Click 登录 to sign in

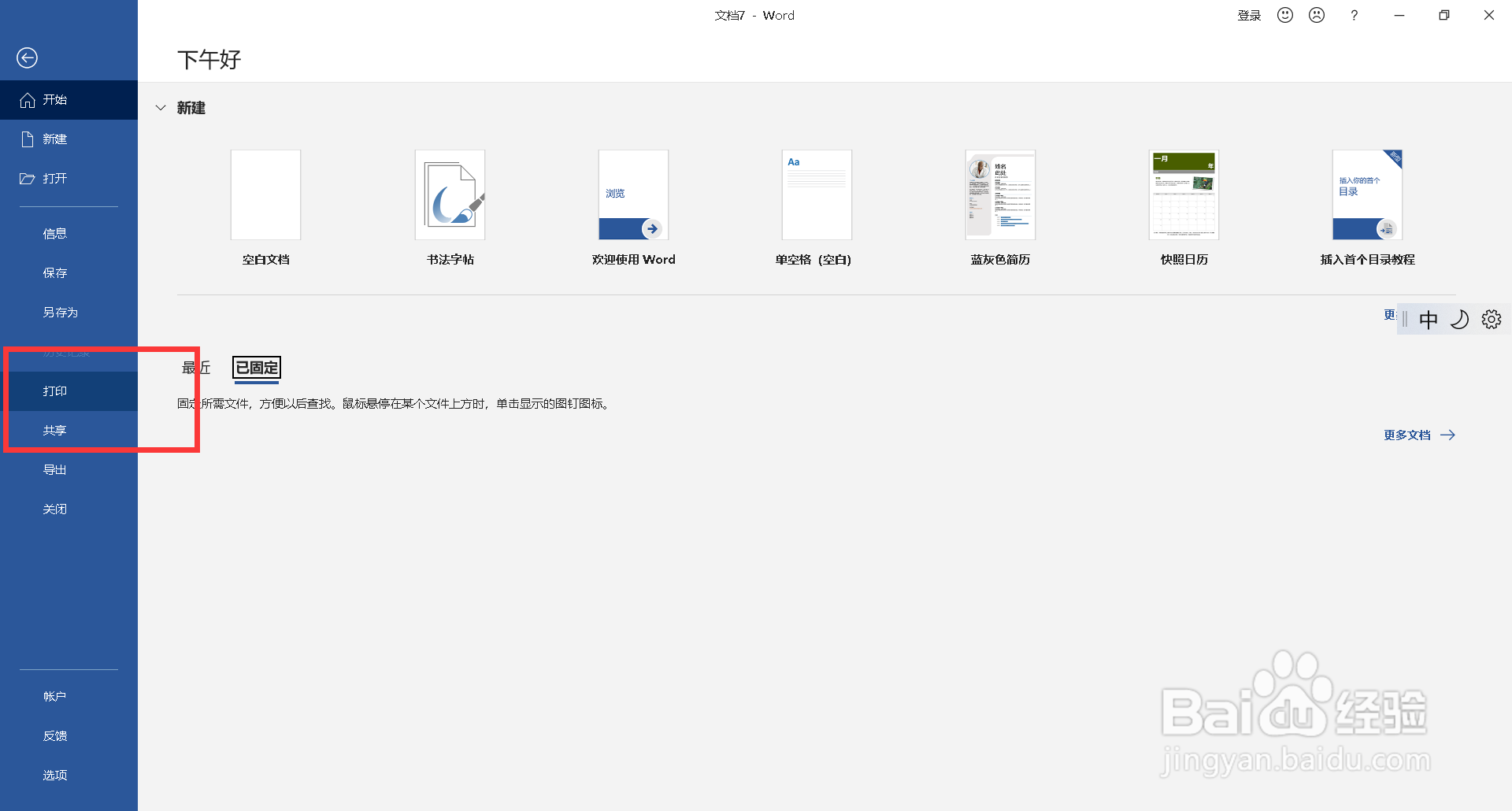click(x=1249, y=16)
